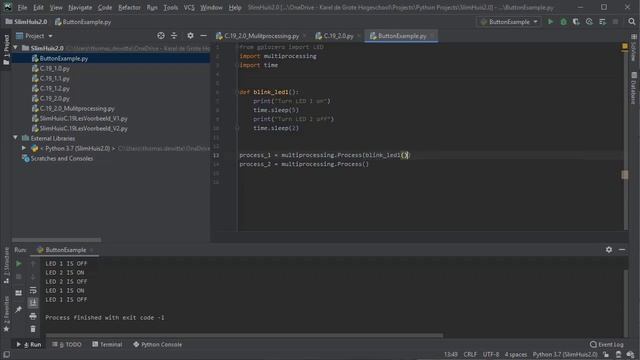Rerun ButtonExample in the Run panel
This screenshot has width=640, height=360.
click(x=18, y=264)
